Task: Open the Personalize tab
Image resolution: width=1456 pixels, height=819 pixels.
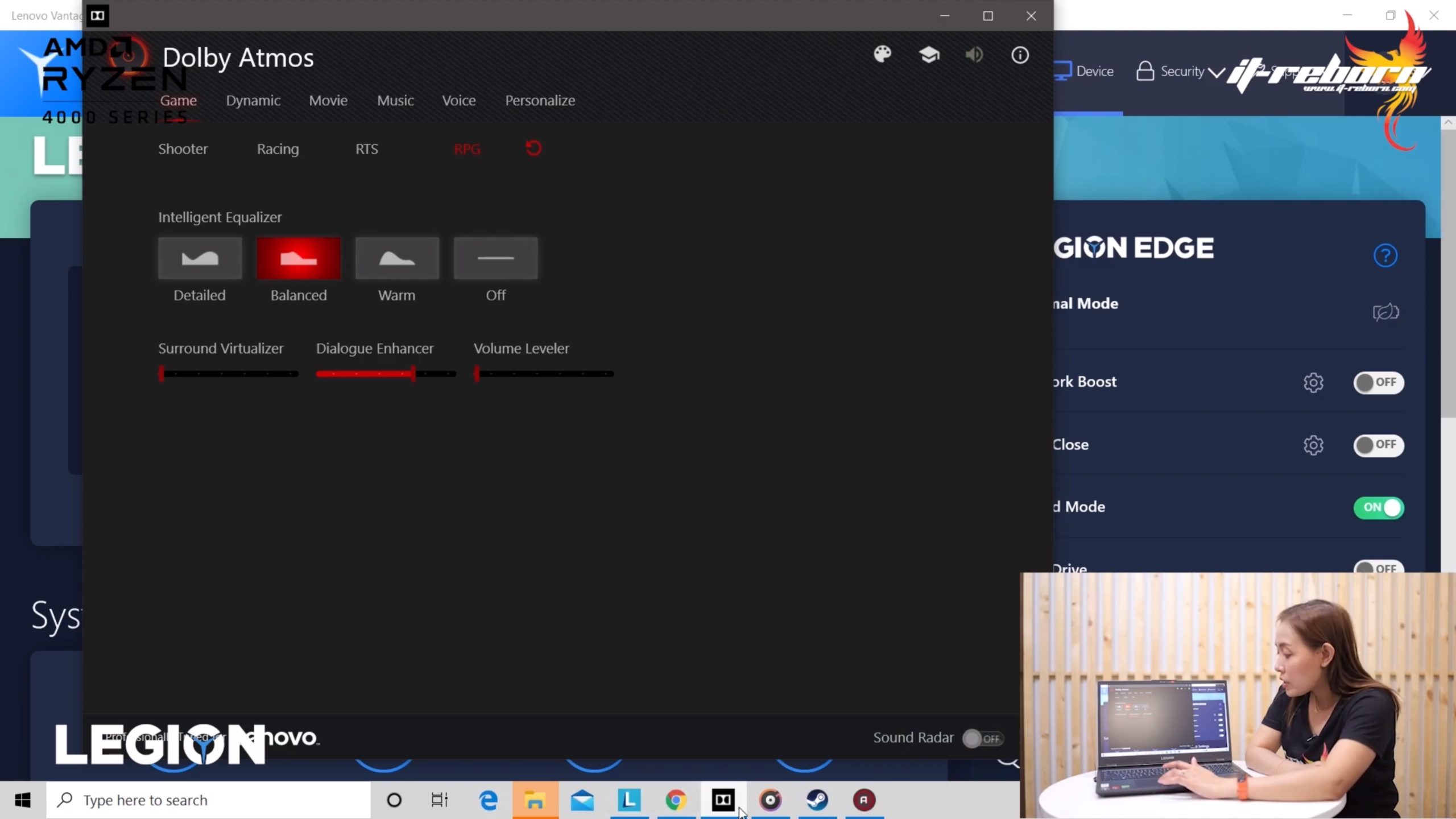Action: 540,101
